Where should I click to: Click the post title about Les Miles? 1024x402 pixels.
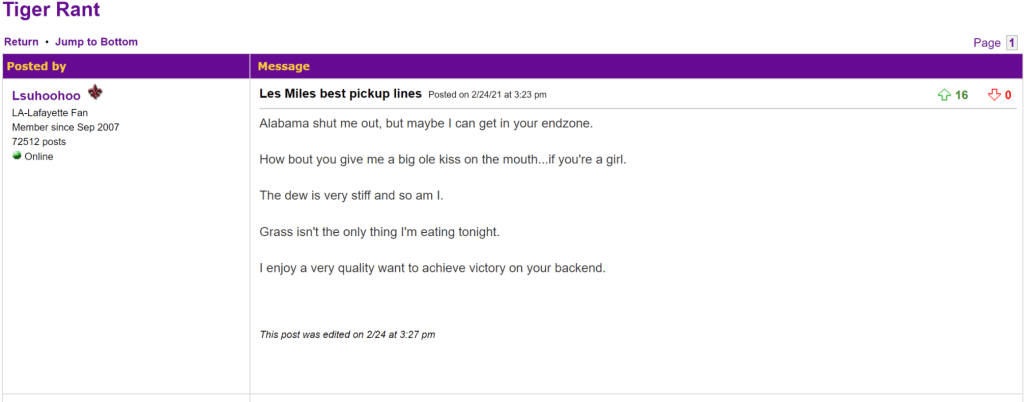(340, 94)
